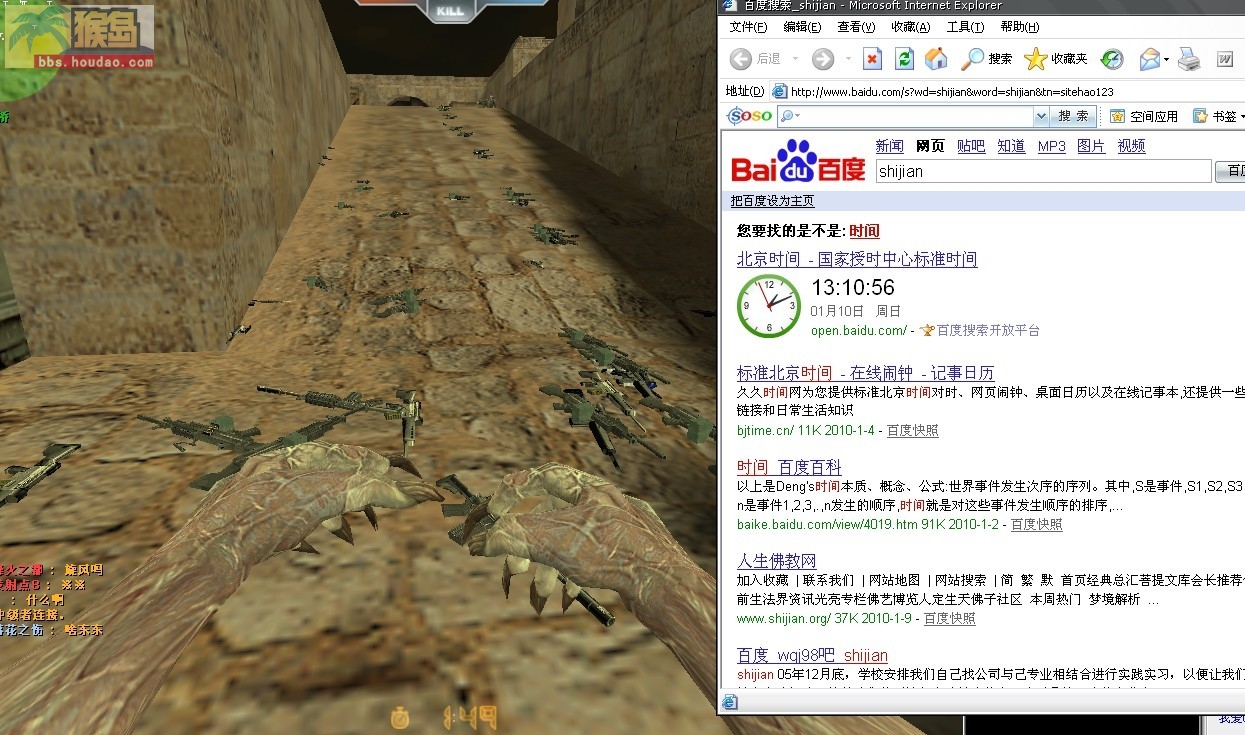Click the page icon in the address bar
This screenshot has width=1245, height=735.
(x=780, y=91)
